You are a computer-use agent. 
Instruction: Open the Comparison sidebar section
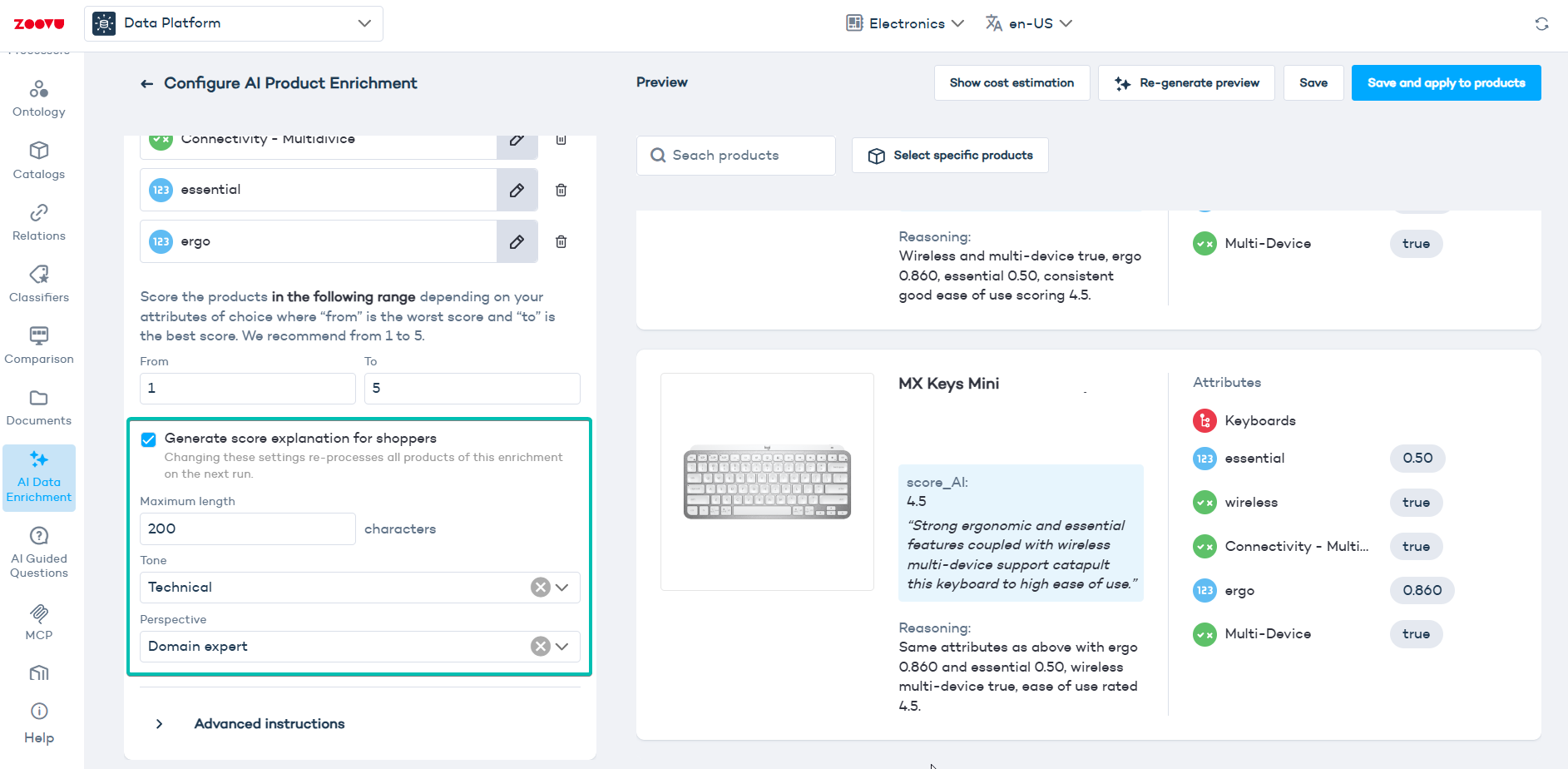[x=39, y=345]
